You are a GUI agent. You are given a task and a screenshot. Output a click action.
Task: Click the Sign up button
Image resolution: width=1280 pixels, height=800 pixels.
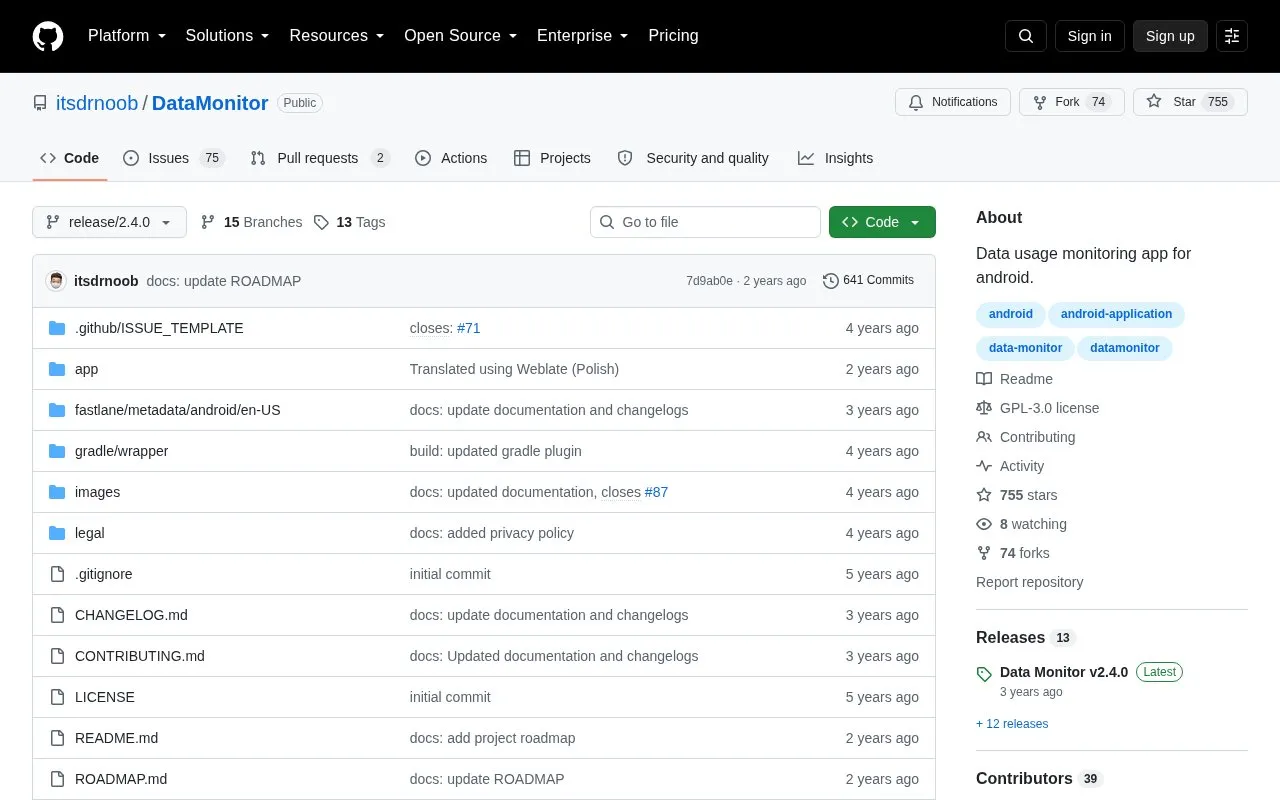[1170, 36]
